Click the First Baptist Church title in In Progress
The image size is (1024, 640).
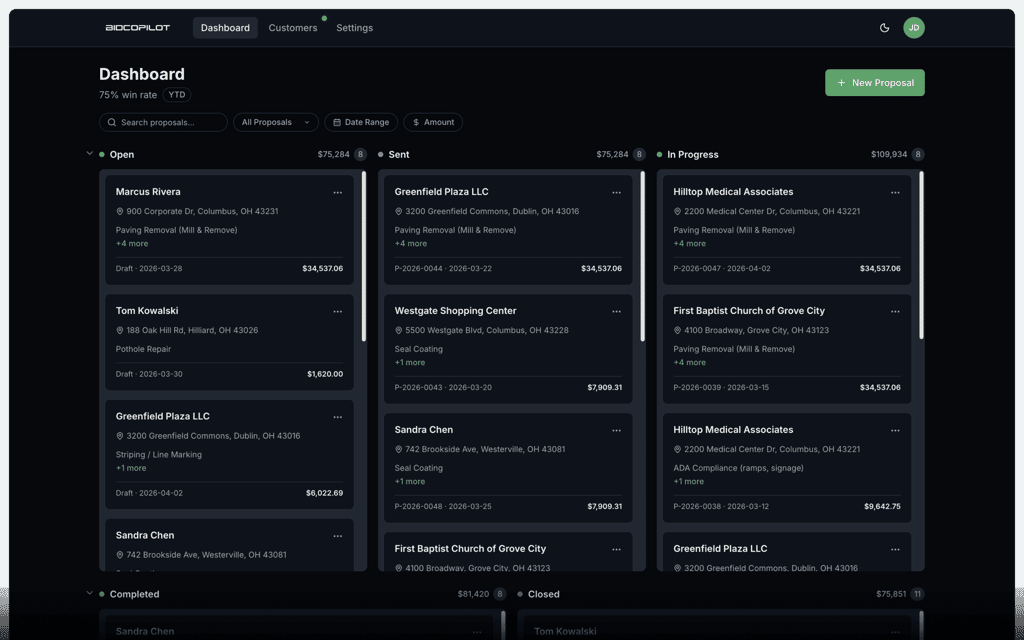pyautogui.click(x=749, y=310)
